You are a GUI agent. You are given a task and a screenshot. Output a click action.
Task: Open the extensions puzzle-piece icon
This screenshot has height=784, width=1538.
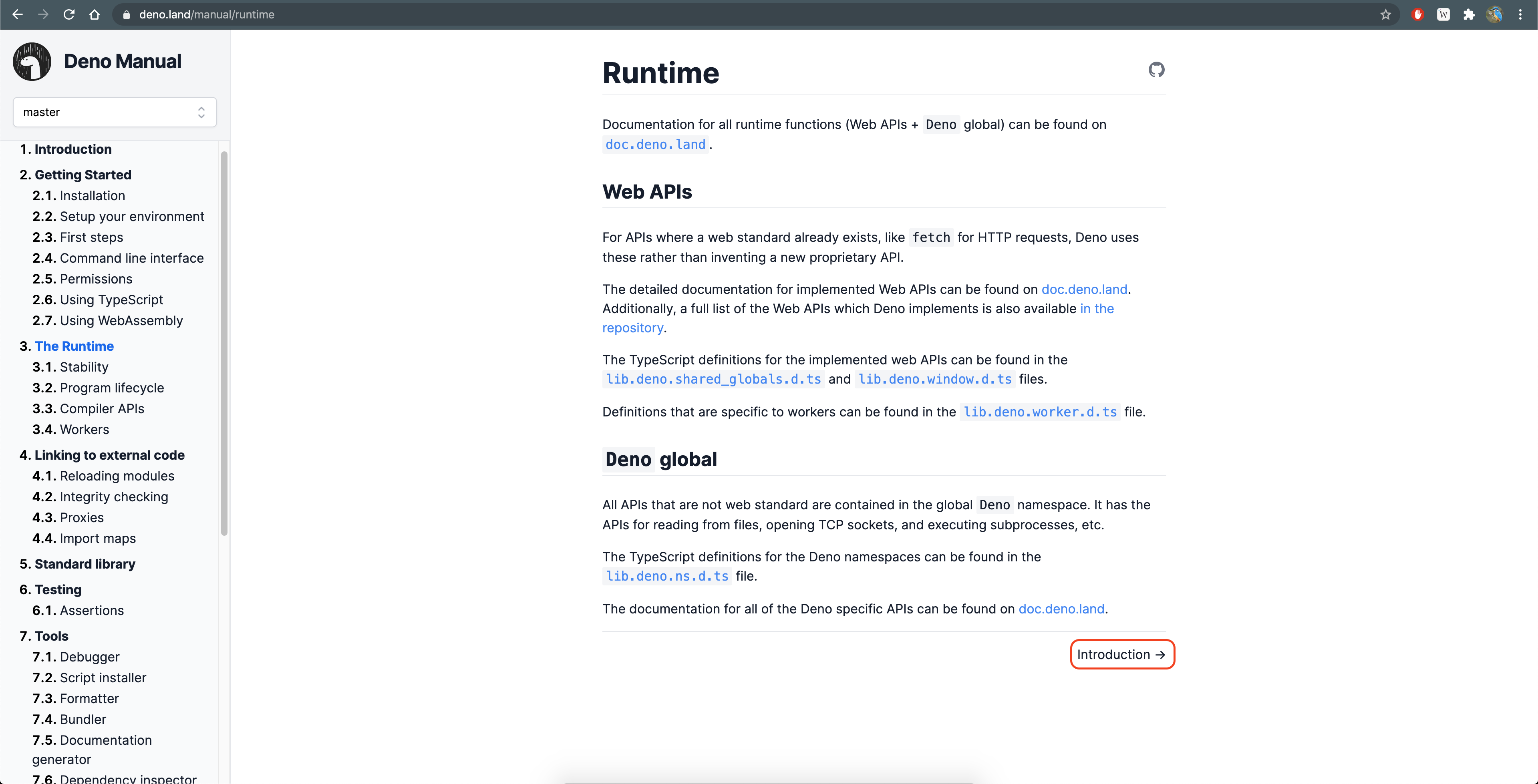[x=1469, y=14]
